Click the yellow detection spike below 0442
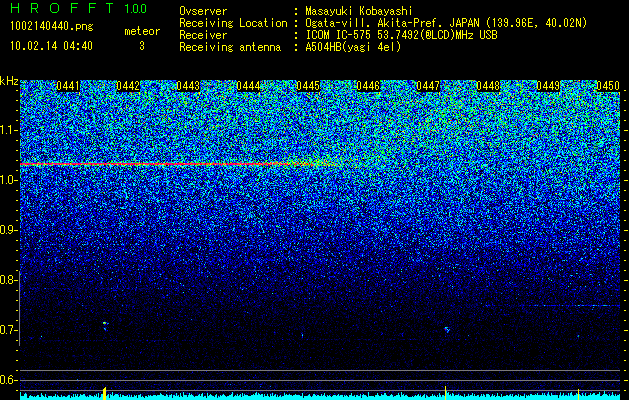Viewport: 629px width, 400px height. tap(104, 393)
